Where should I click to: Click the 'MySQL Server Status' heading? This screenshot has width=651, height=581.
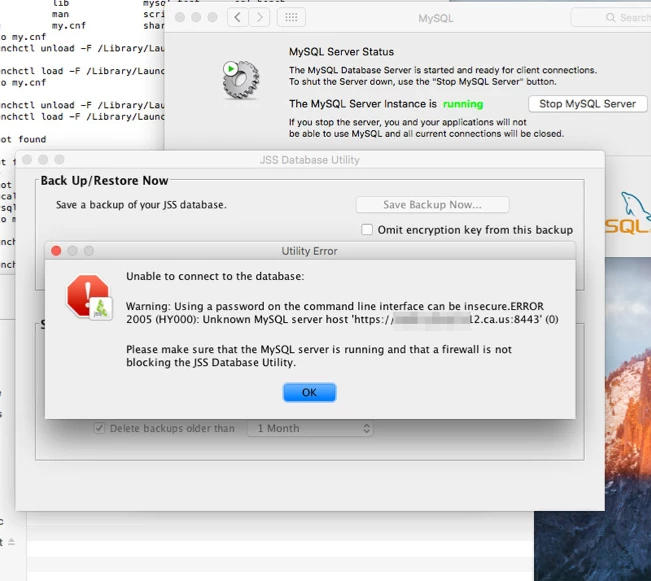click(341, 52)
